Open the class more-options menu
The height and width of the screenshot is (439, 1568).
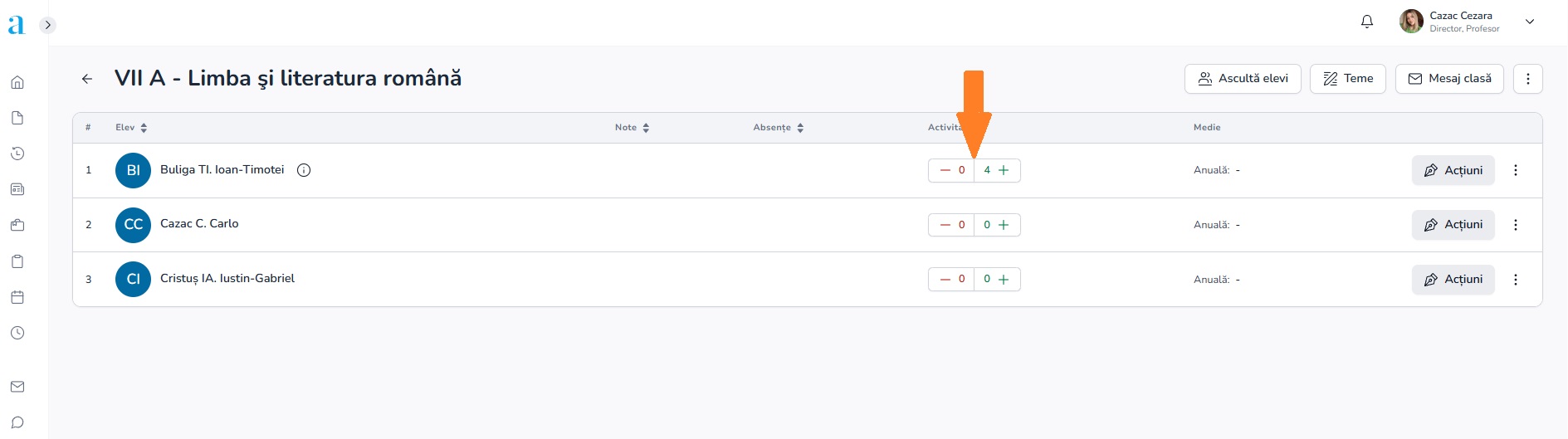1527,79
